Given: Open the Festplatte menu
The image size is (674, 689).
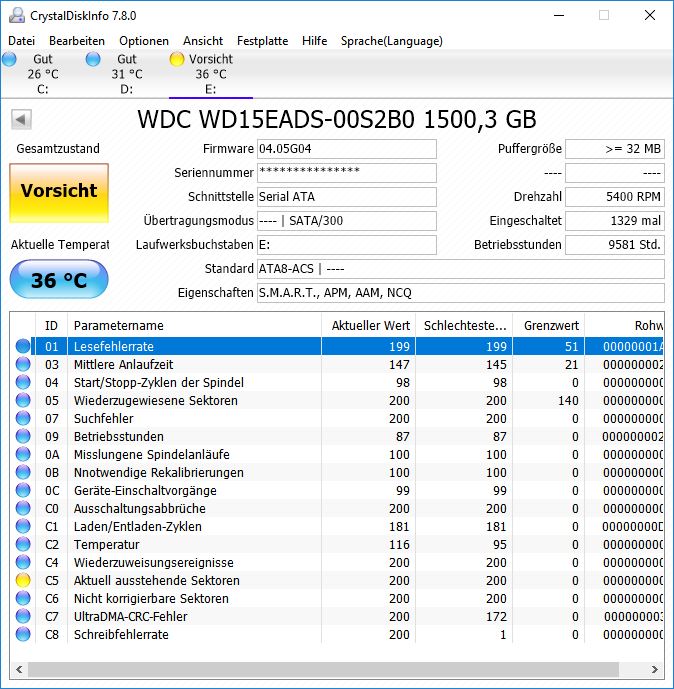Looking at the screenshot, I should coord(262,41).
